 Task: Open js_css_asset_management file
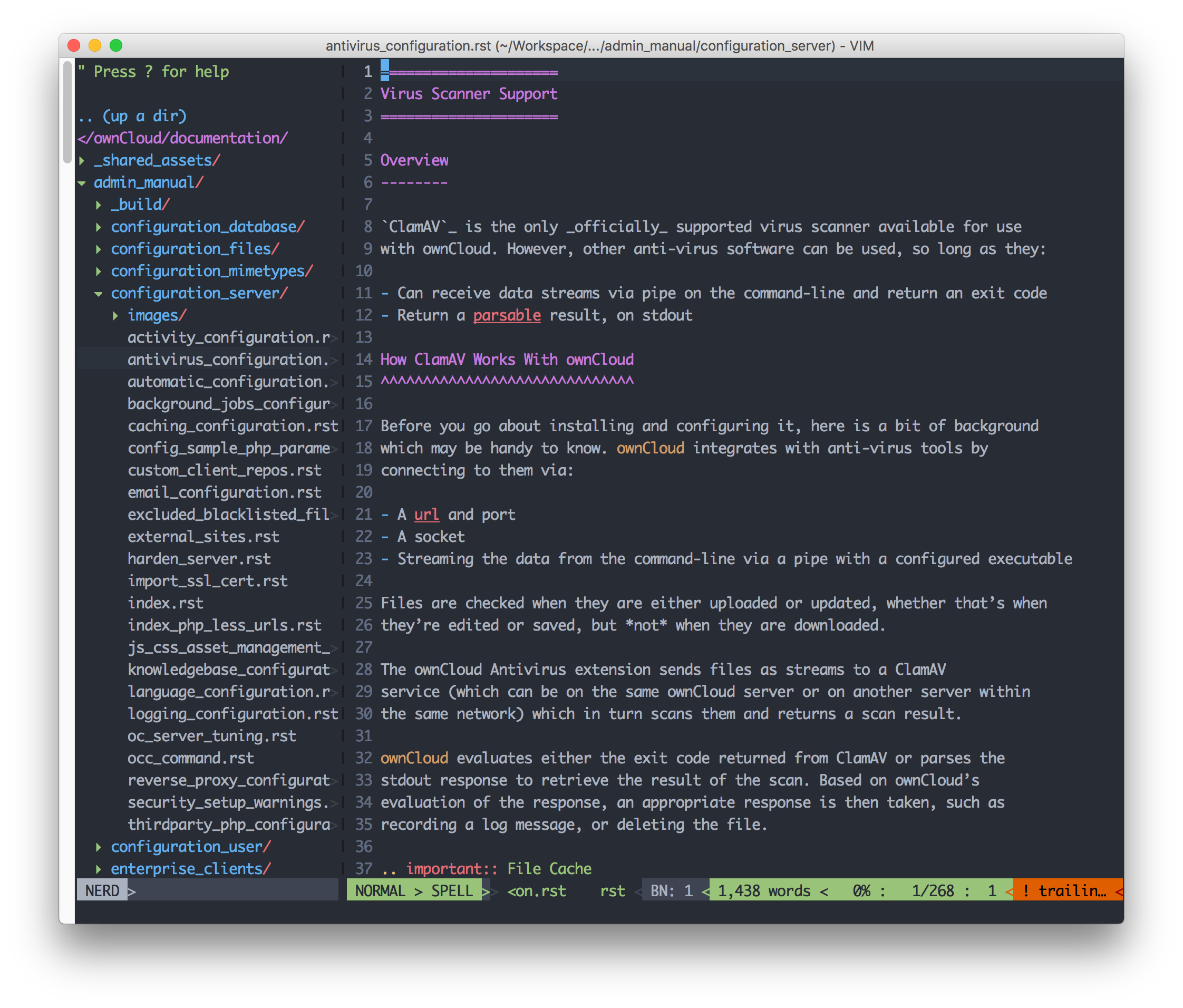click(229, 647)
